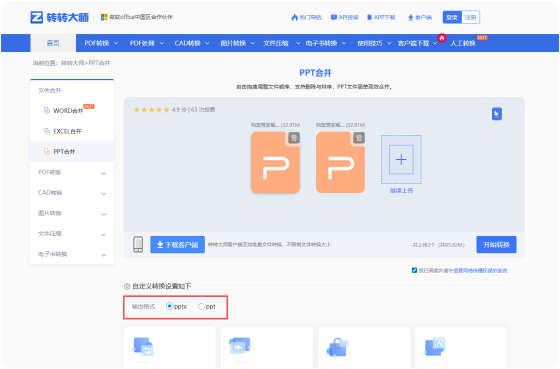Click the 注册 button

coord(470,17)
